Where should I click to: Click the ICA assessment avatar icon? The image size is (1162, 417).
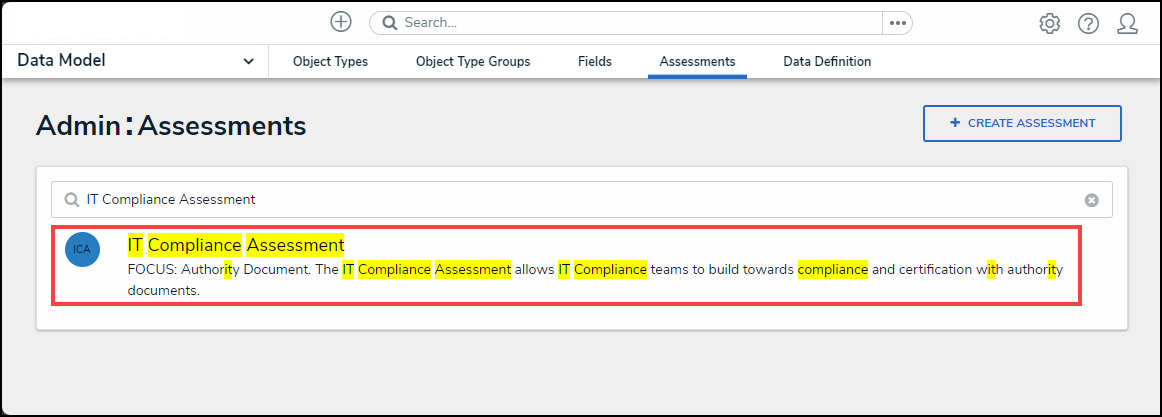tap(82, 249)
